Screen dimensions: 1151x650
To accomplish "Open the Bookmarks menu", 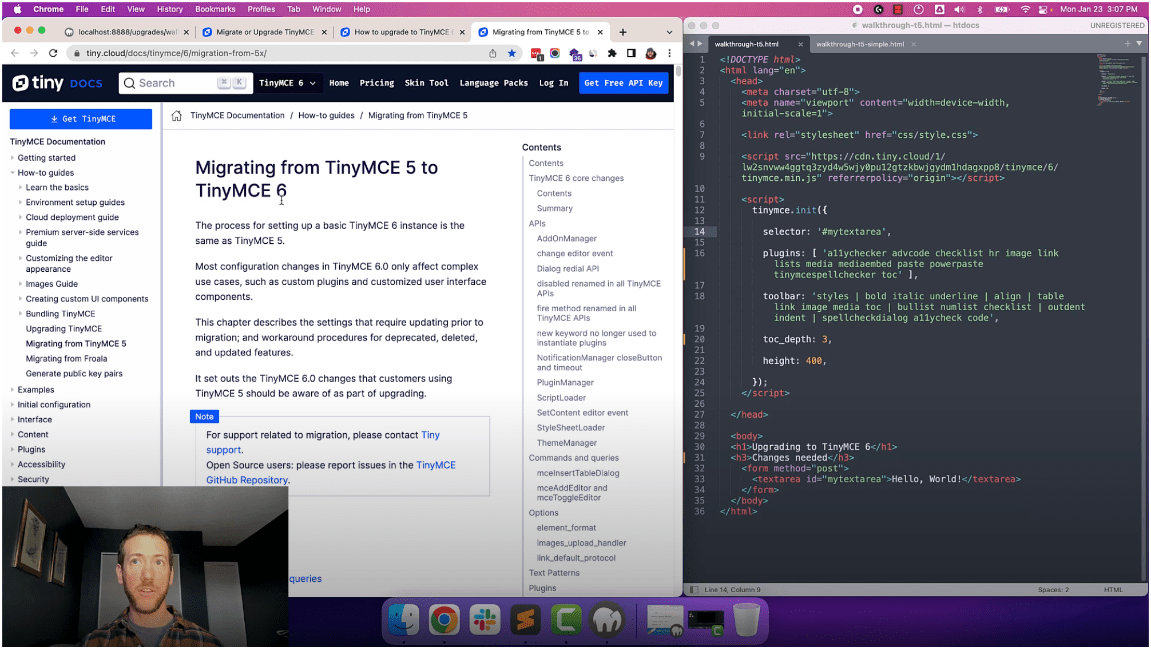I will pyautogui.click(x=215, y=10).
